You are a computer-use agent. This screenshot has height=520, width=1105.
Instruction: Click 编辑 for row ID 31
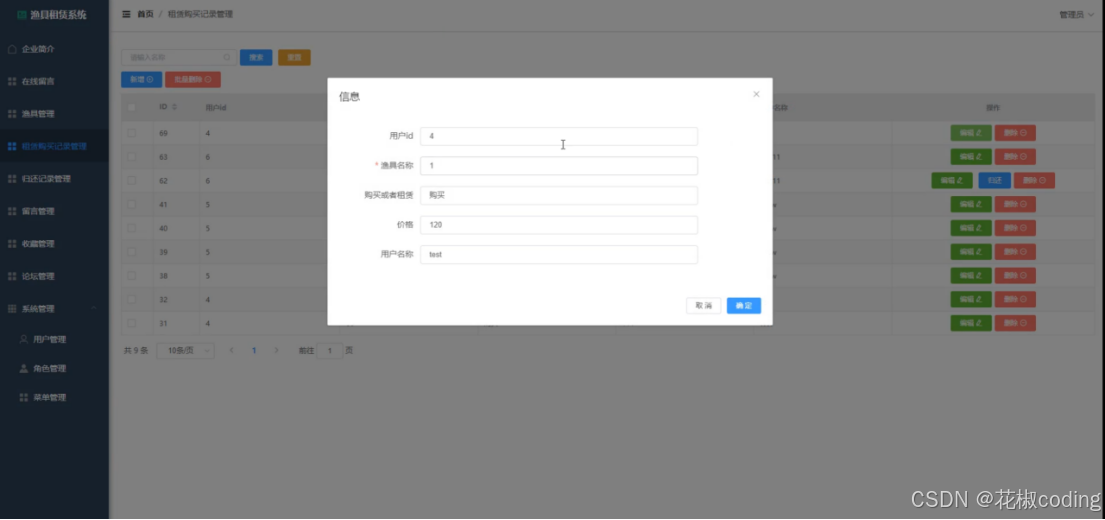(x=971, y=323)
